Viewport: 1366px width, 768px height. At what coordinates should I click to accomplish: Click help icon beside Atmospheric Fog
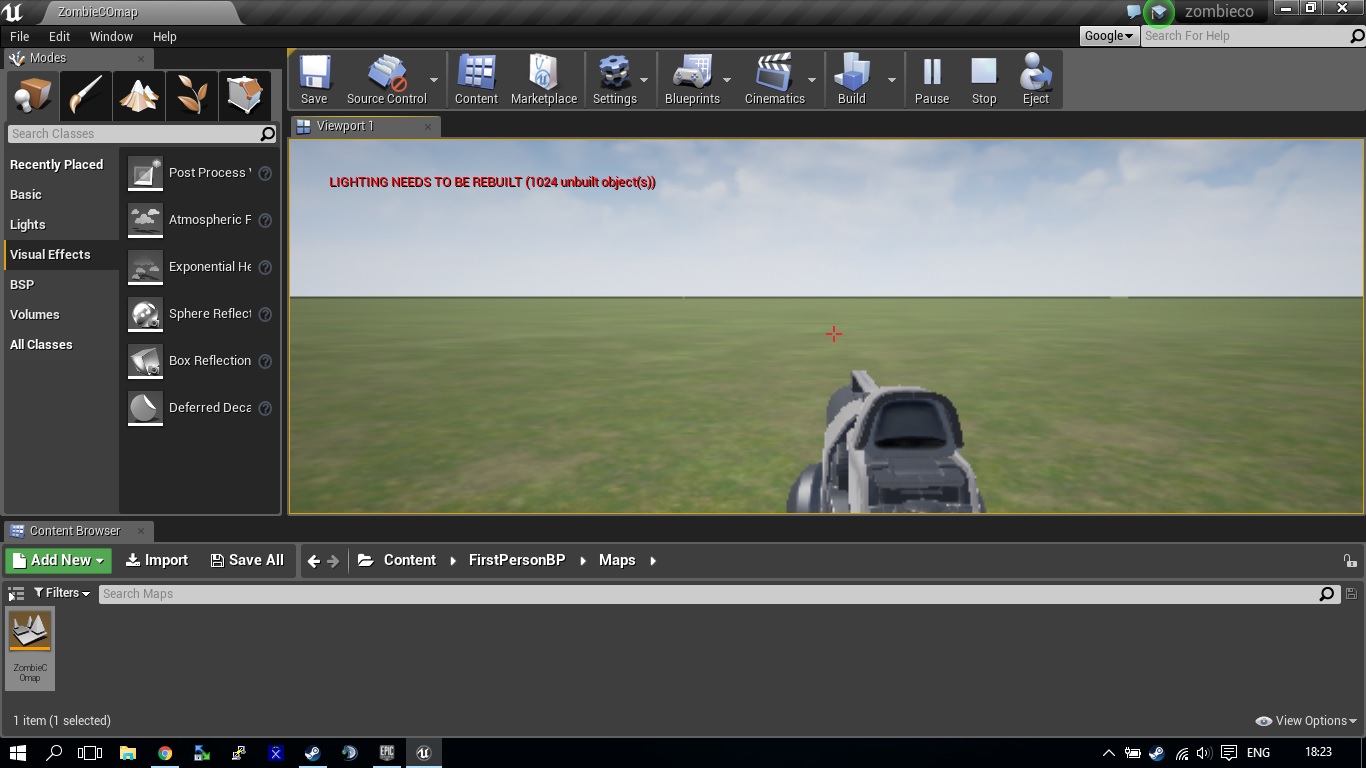(x=265, y=220)
